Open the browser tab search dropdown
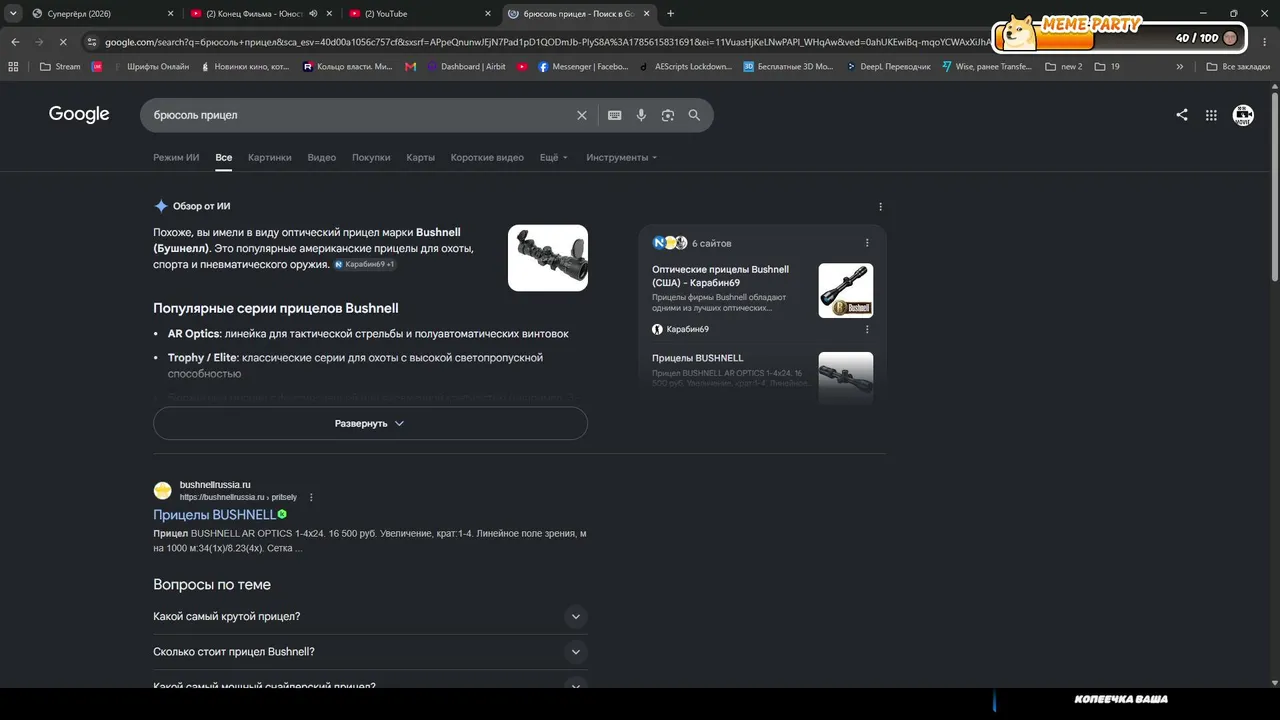This screenshot has width=1280, height=720. pos(13,13)
